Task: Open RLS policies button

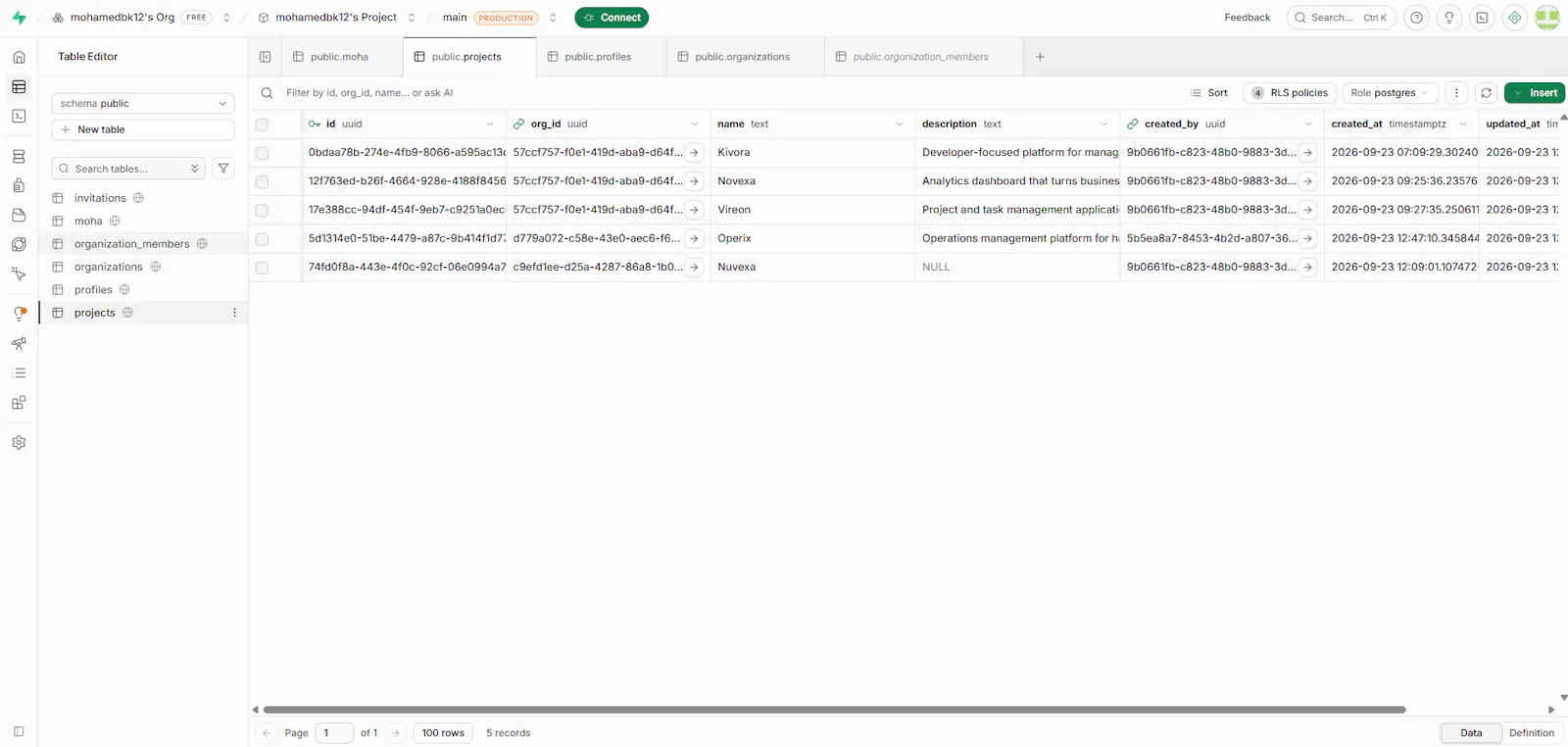Action: point(1290,93)
